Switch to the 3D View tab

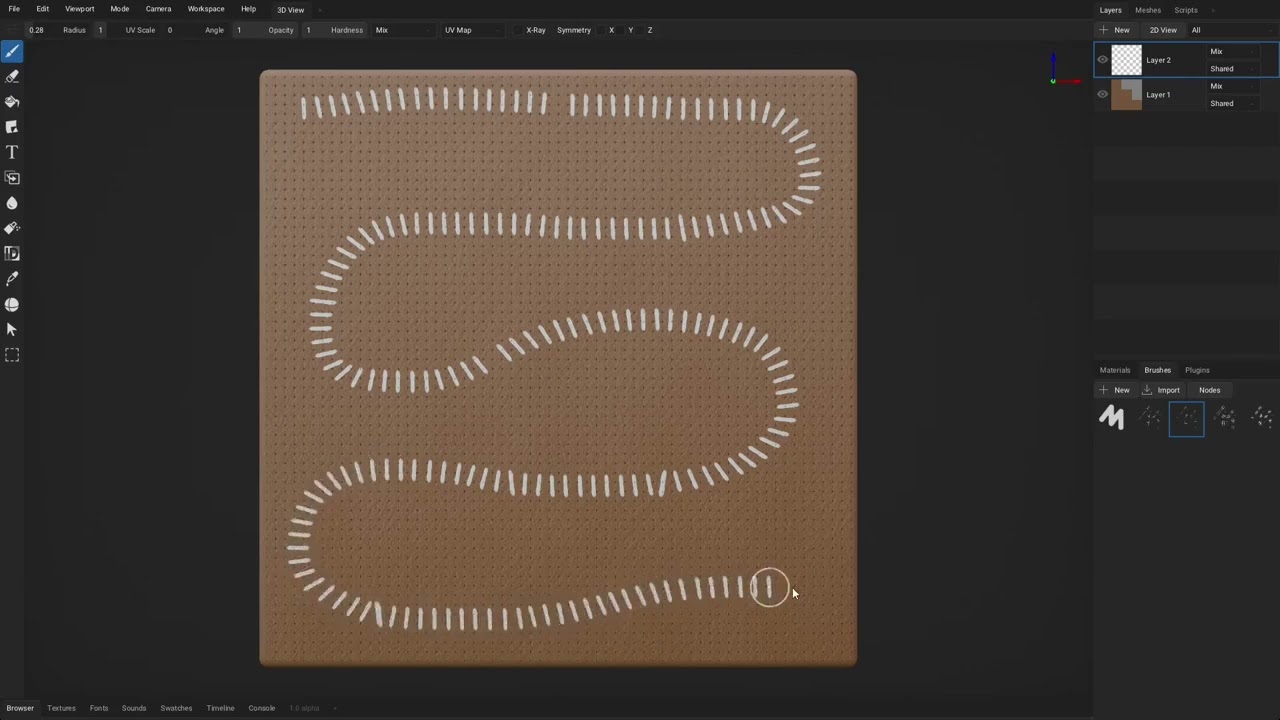click(291, 10)
